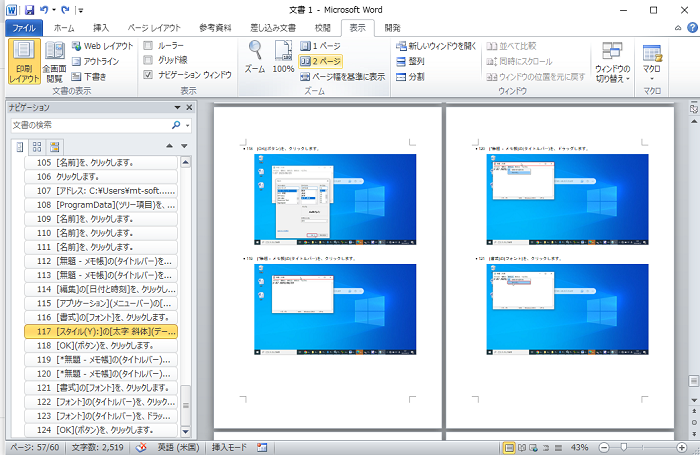700x455 pixels.
Task: Choose ページ幅を基準に表示
Action: pos(342,77)
